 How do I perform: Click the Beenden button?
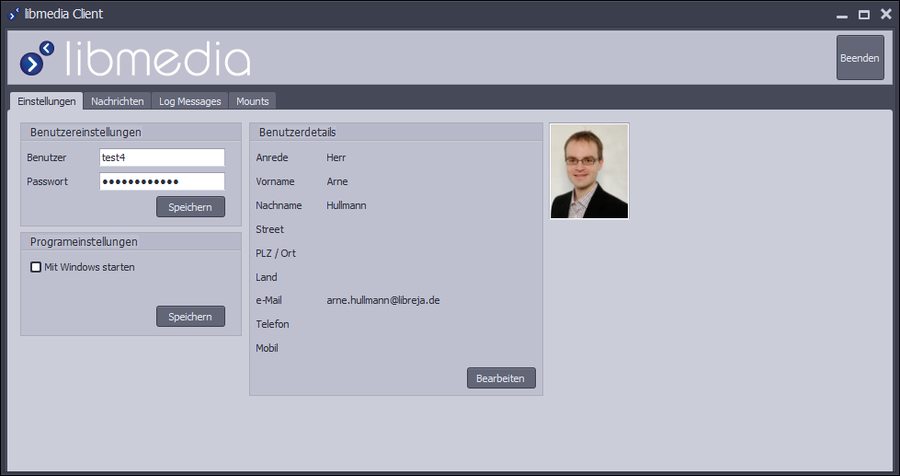(x=860, y=57)
